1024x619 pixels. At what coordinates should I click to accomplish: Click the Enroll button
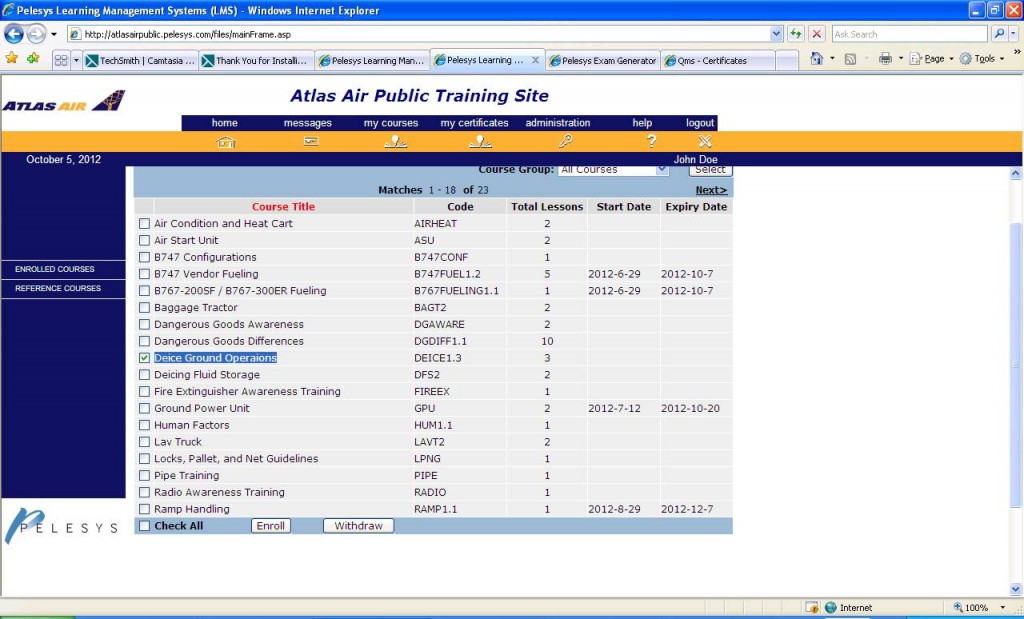point(270,526)
